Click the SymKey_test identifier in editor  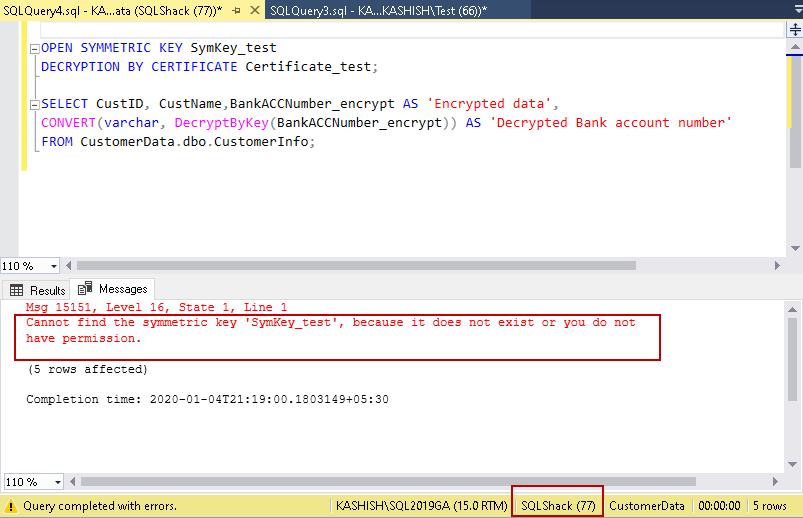234,48
